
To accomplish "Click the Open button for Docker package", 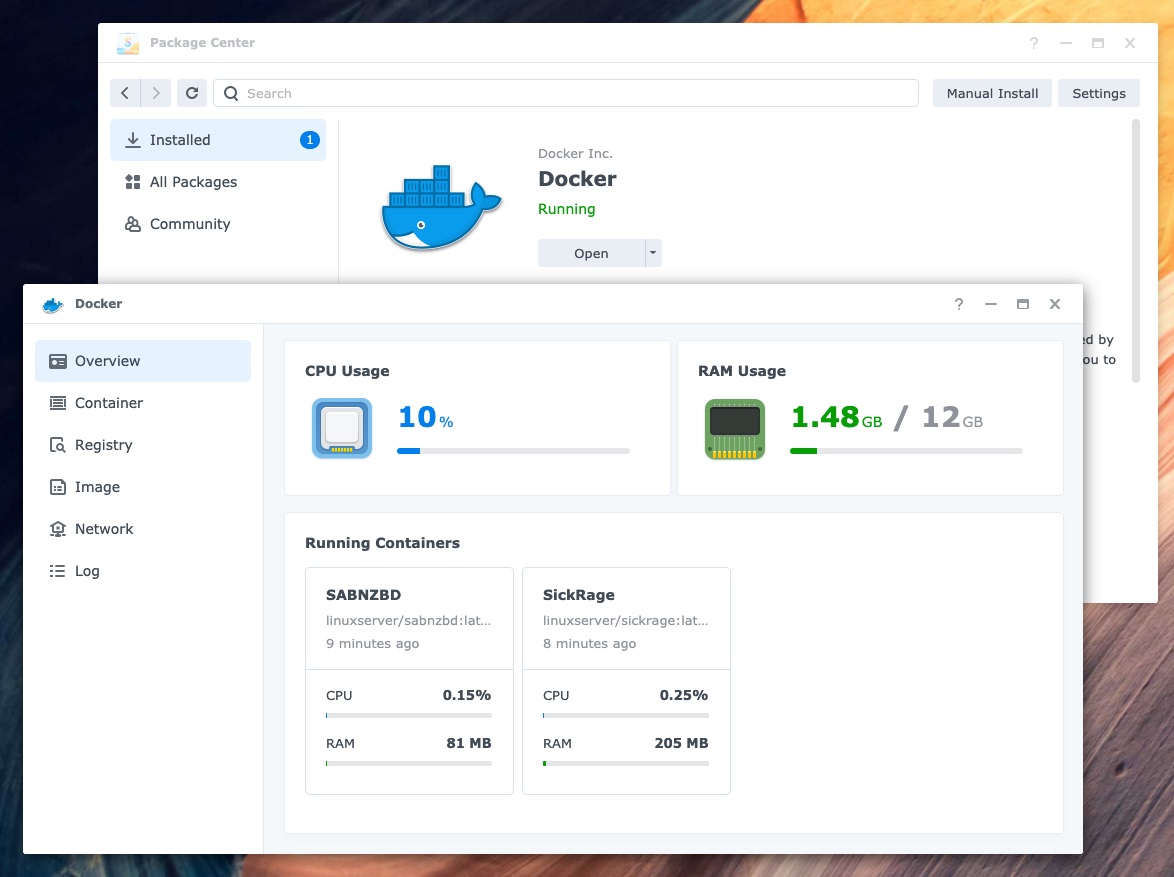I will click(591, 253).
